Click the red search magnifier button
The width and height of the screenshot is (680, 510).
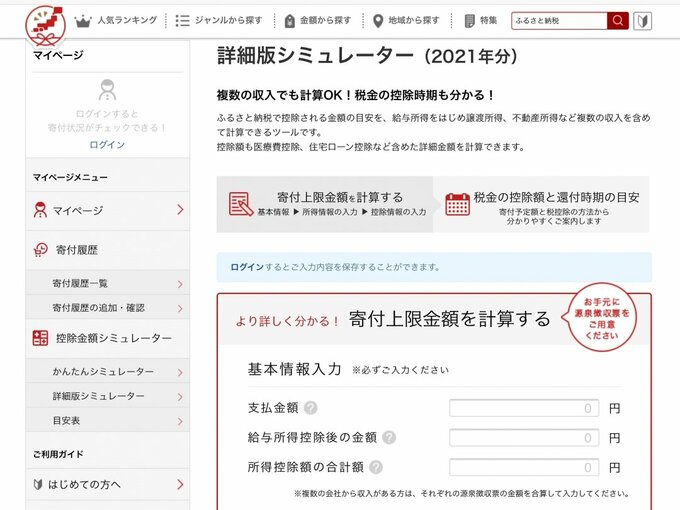pos(618,20)
